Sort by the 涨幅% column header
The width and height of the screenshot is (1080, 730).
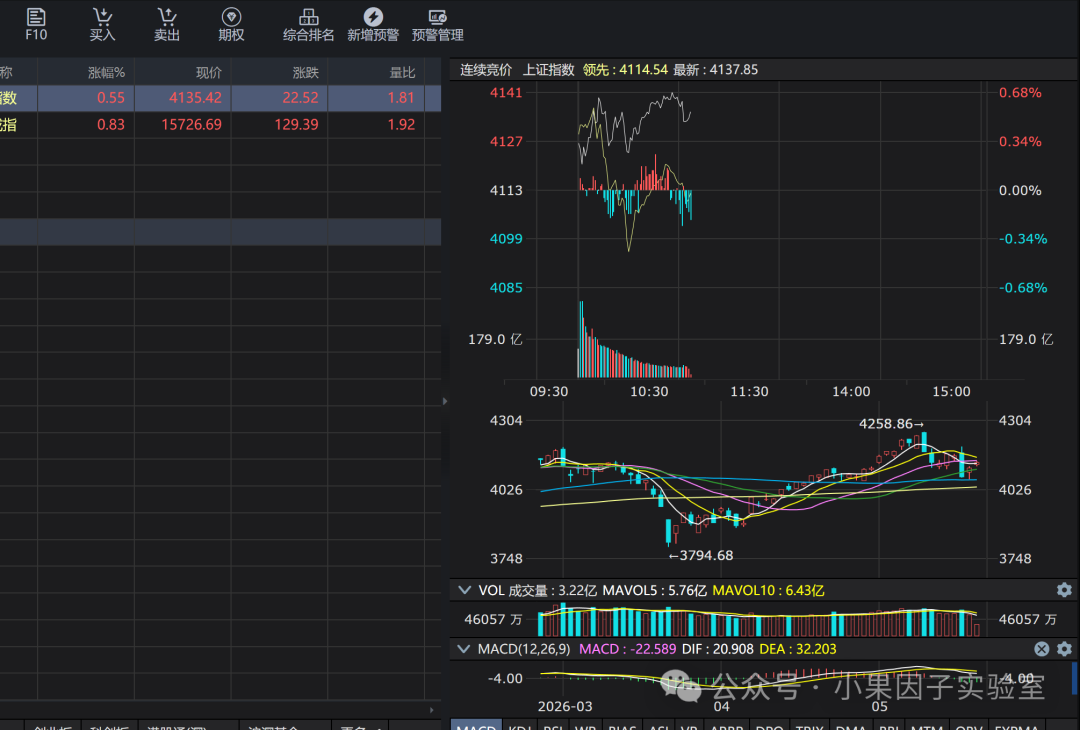pos(106,72)
